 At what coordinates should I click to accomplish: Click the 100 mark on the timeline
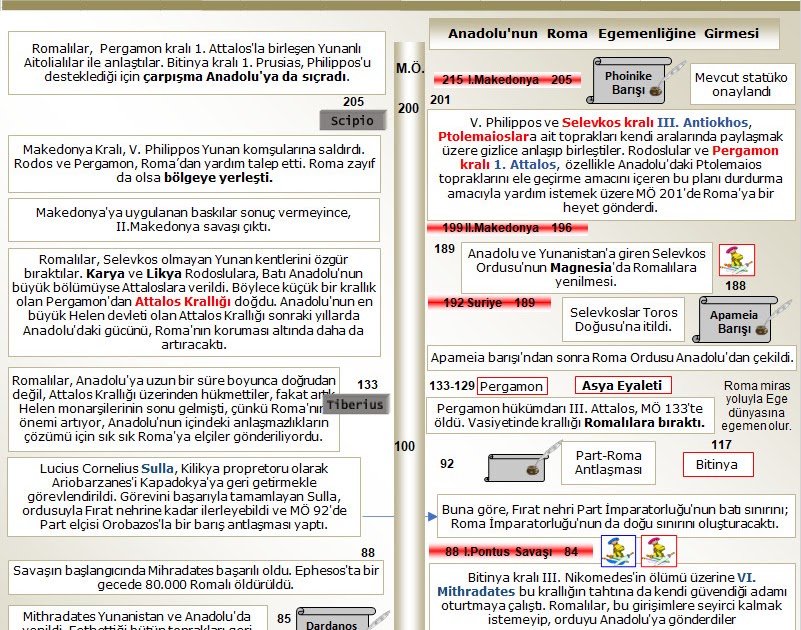click(x=405, y=446)
